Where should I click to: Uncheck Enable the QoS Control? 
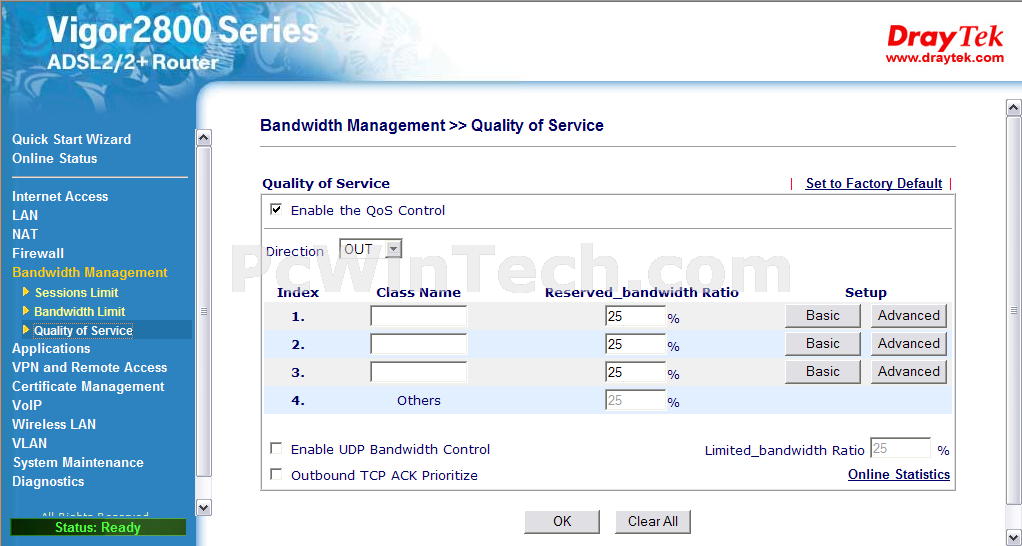276,209
